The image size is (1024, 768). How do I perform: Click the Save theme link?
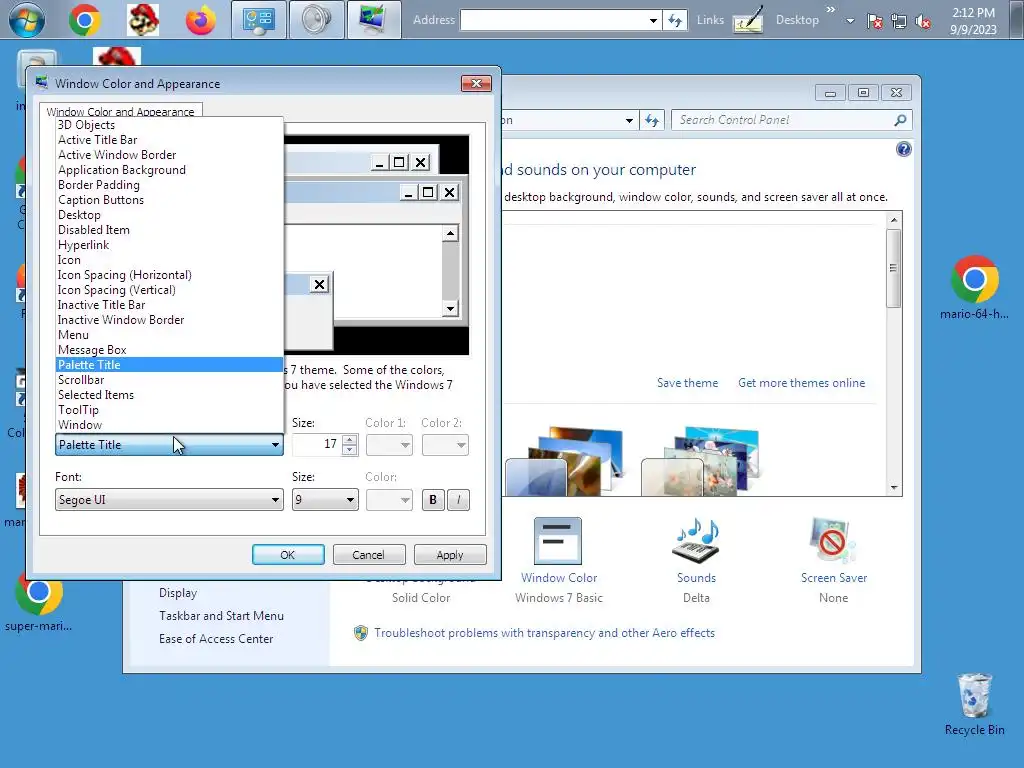click(x=687, y=383)
